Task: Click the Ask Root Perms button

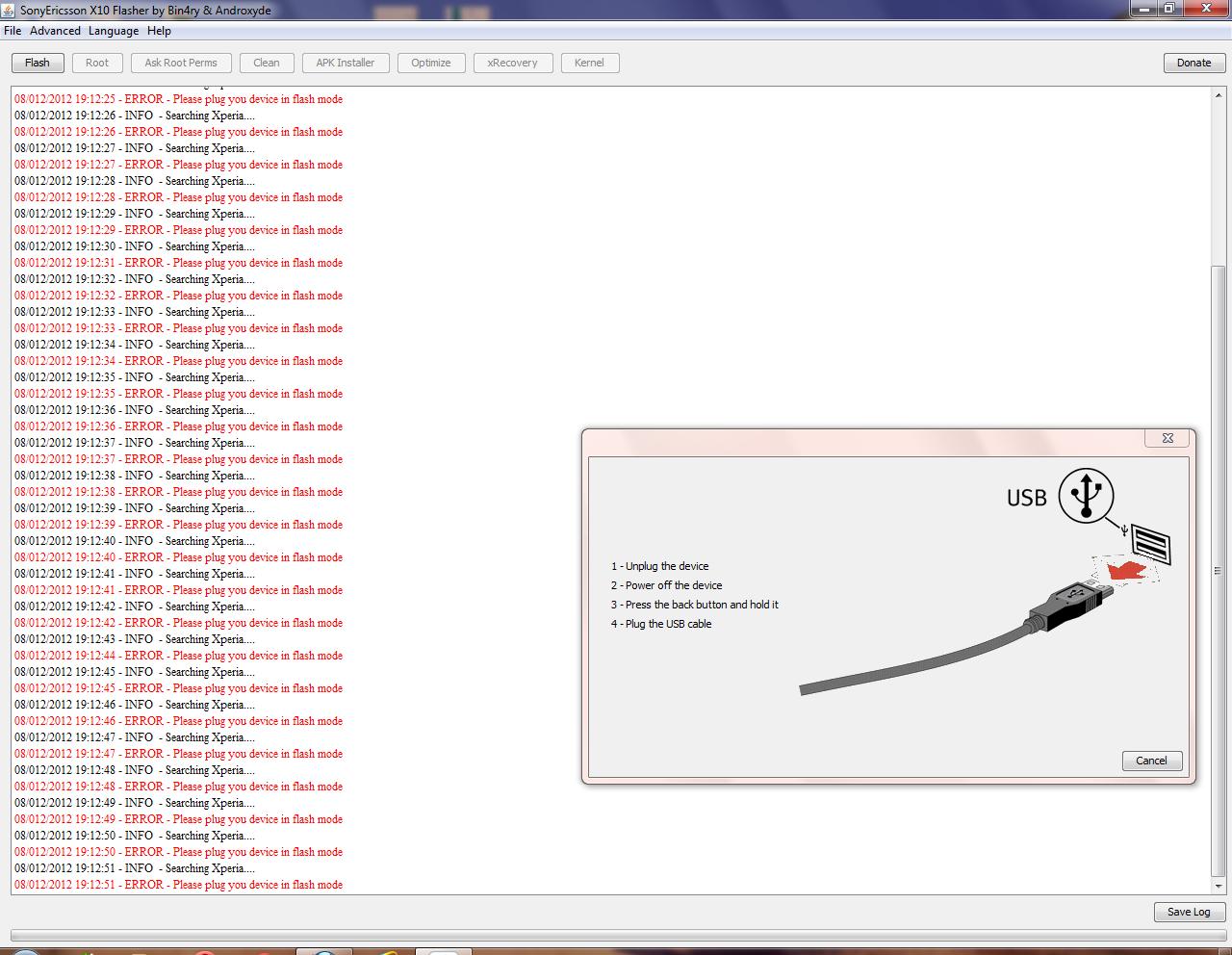Action: (181, 63)
